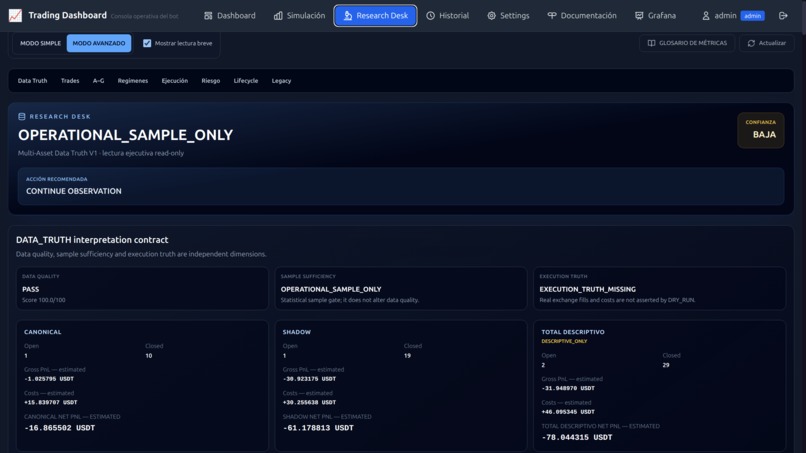This screenshot has width=806, height=453.
Task: Click canonical costs +15.839707 USDT
Action: pos(50,403)
